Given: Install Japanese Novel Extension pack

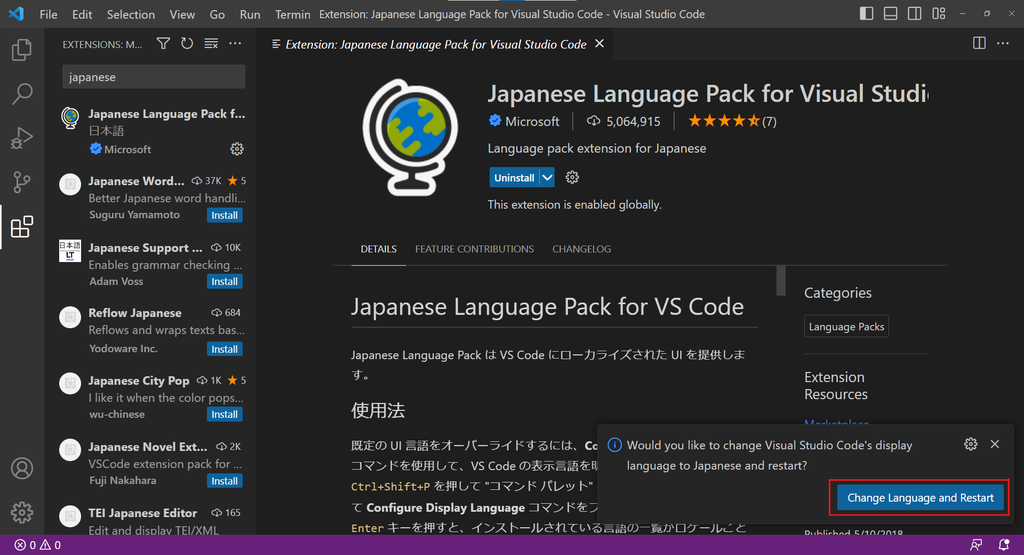Looking at the screenshot, I should [x=225, y=481].
